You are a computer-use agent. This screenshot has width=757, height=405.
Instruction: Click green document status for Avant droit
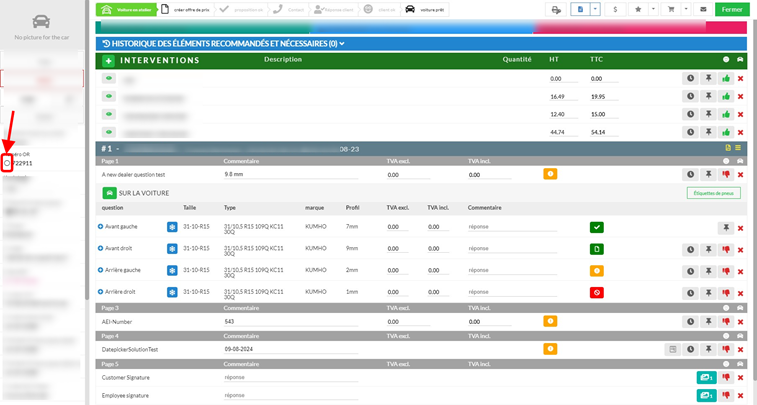597,249
